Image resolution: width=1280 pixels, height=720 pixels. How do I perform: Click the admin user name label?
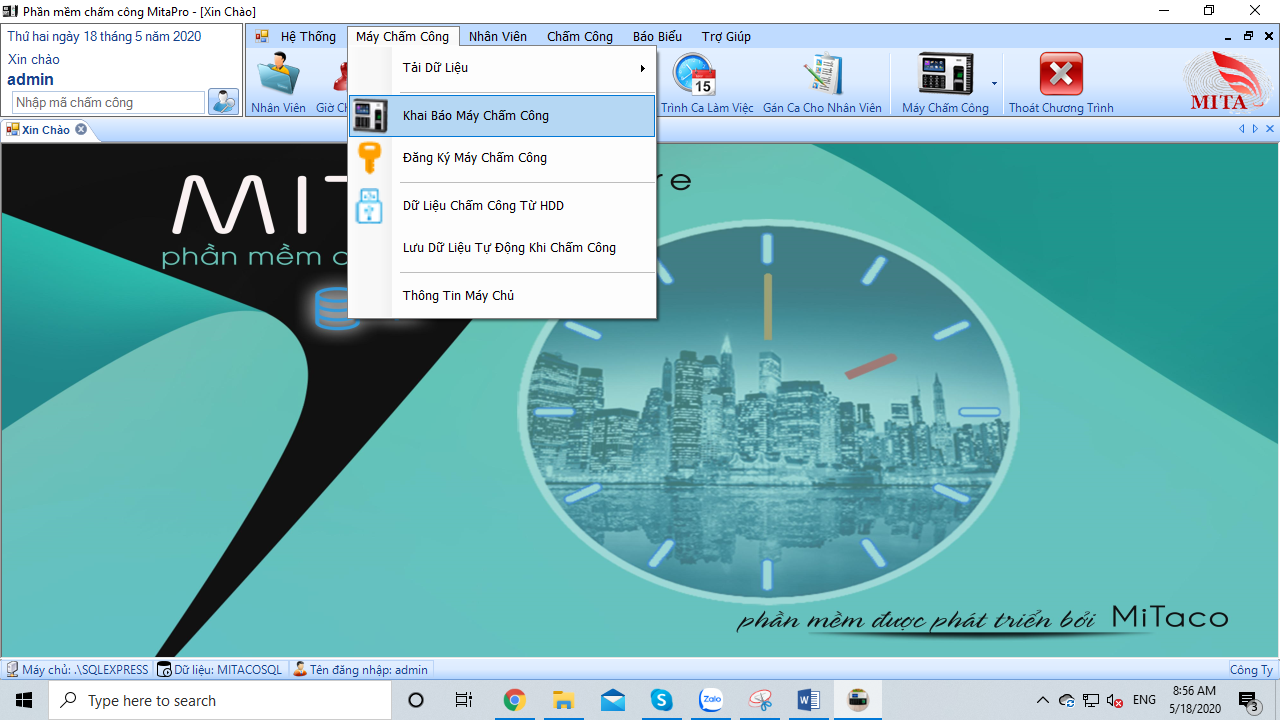pyautogui.click(x=31, y=80)
